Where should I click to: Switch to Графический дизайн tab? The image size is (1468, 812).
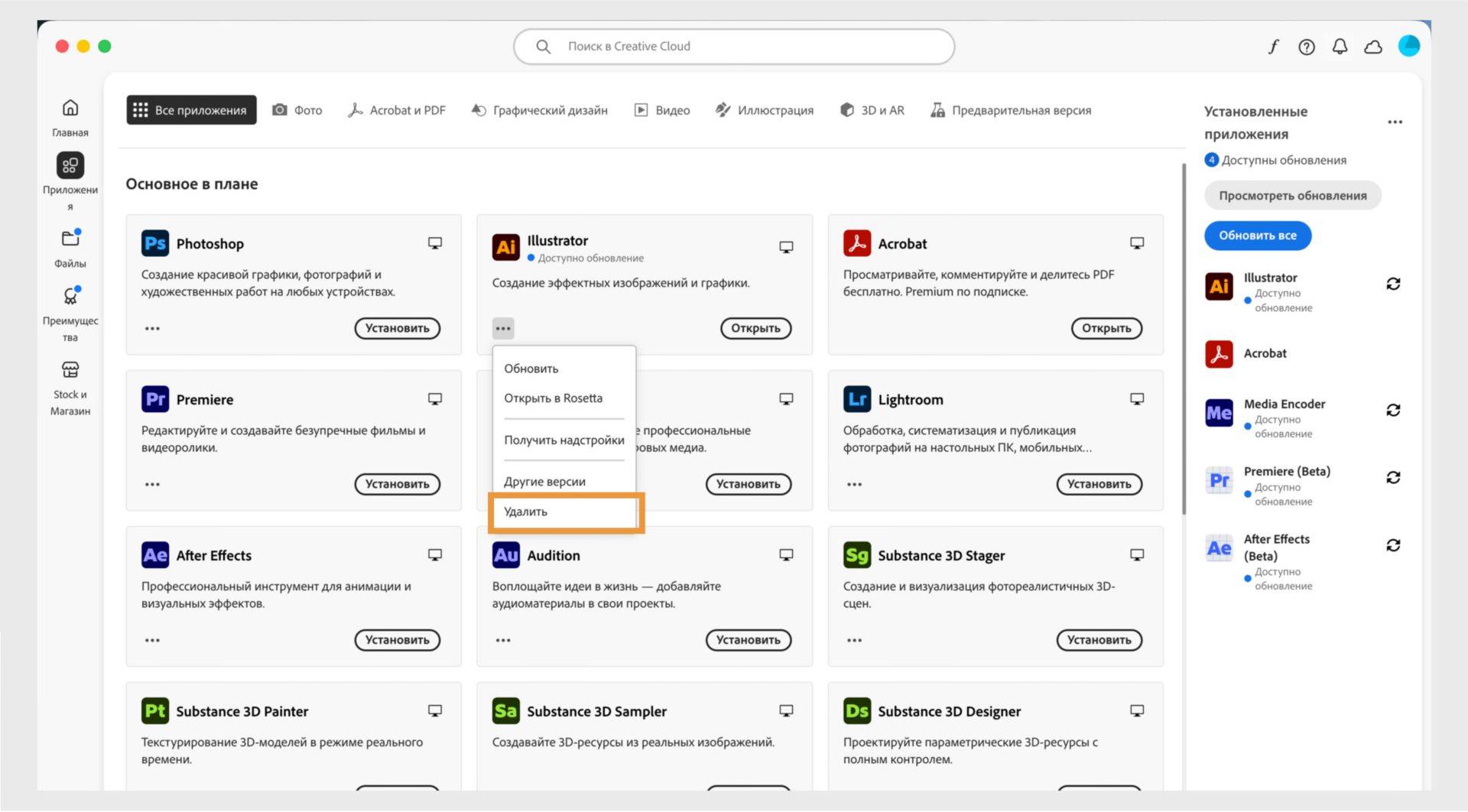(x=539, y=110)
